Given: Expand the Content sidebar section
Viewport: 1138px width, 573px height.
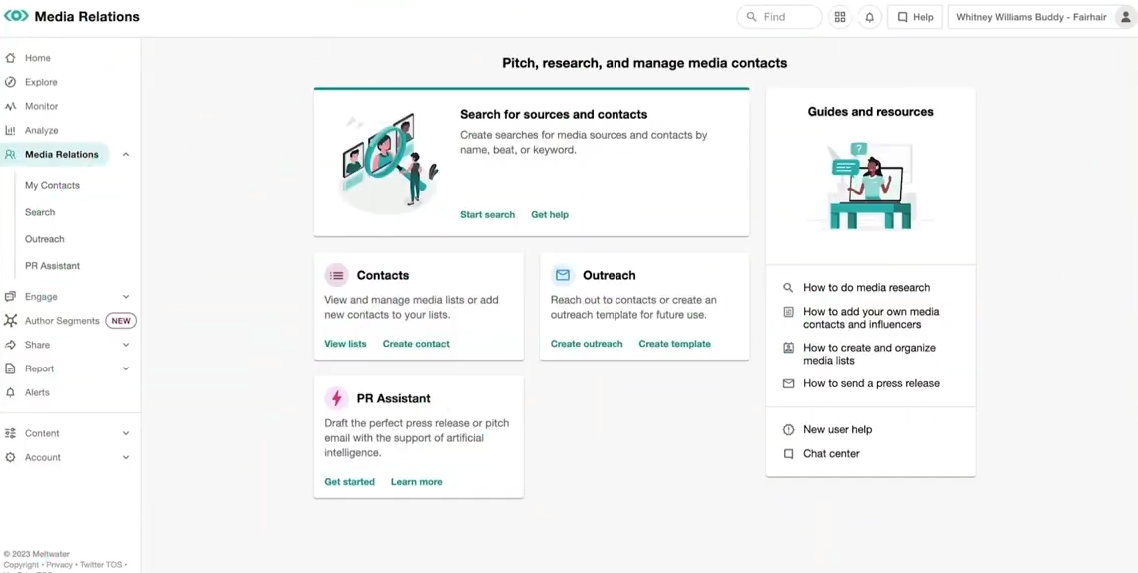Looking at the screenshot, I should (x=126, y=433).
